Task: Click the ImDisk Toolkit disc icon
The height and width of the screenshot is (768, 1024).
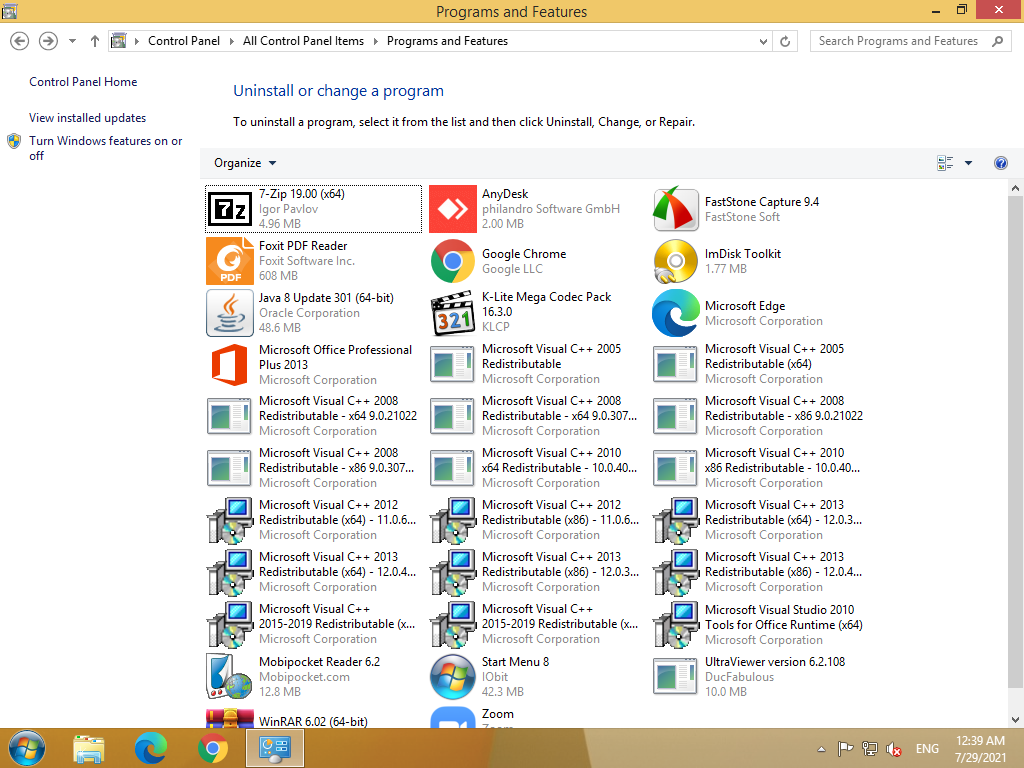Action: click(676, 261)
